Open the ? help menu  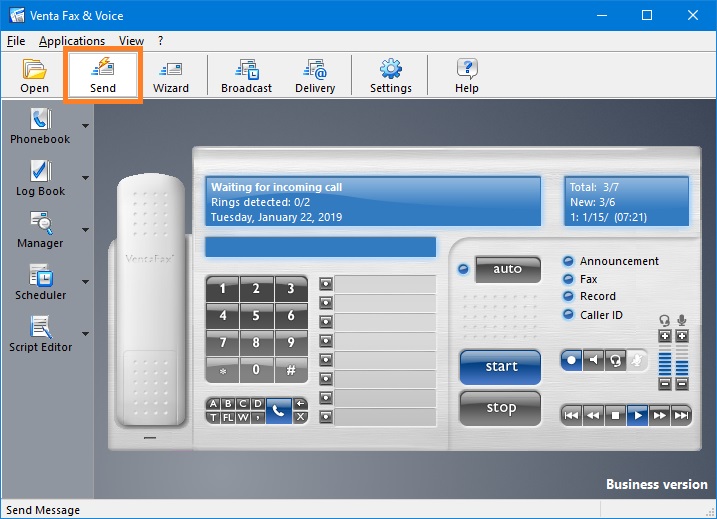click(x=161, y=41)
